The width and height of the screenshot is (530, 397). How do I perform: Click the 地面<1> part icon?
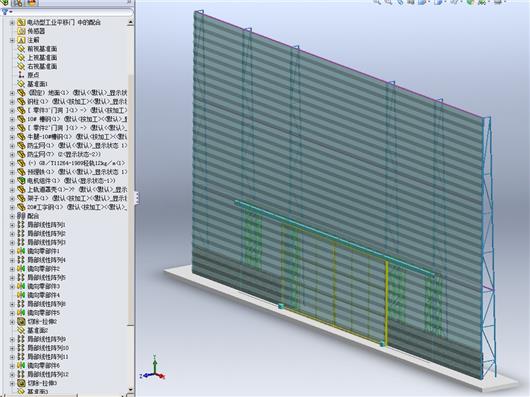click(x=21, y=93)
